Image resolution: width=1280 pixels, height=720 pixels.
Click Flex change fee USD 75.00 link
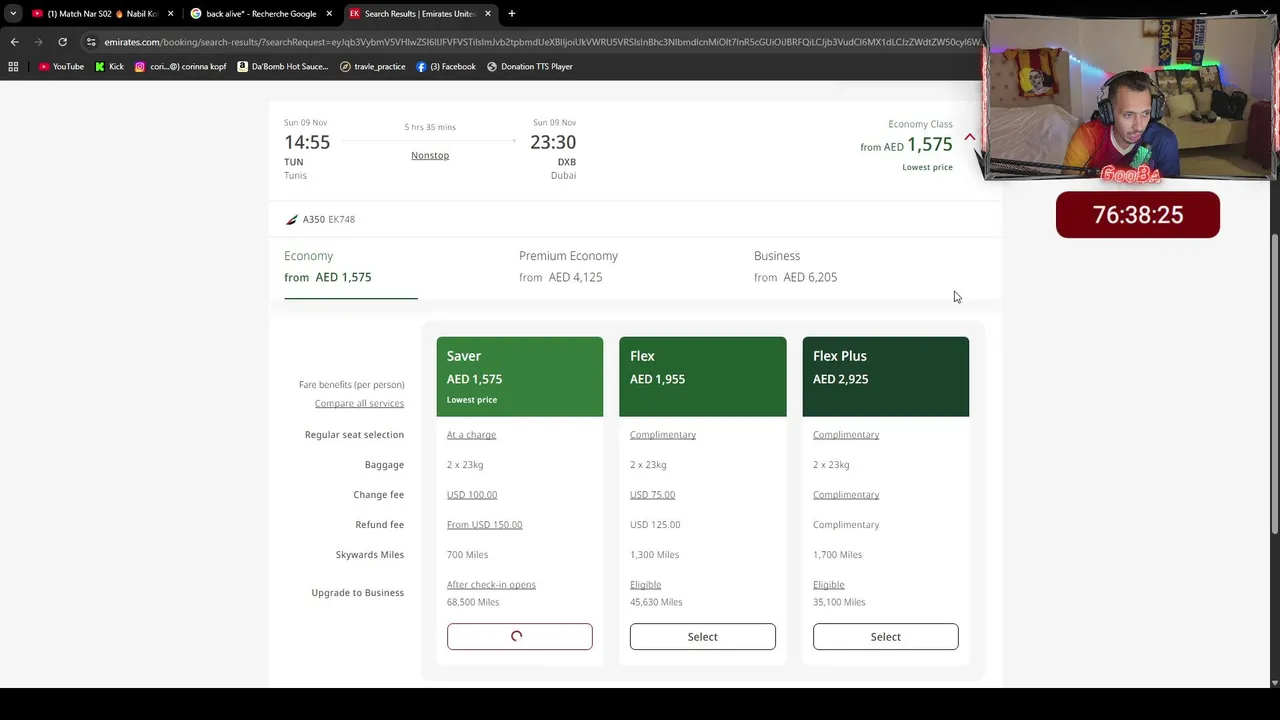coord(652,495)
